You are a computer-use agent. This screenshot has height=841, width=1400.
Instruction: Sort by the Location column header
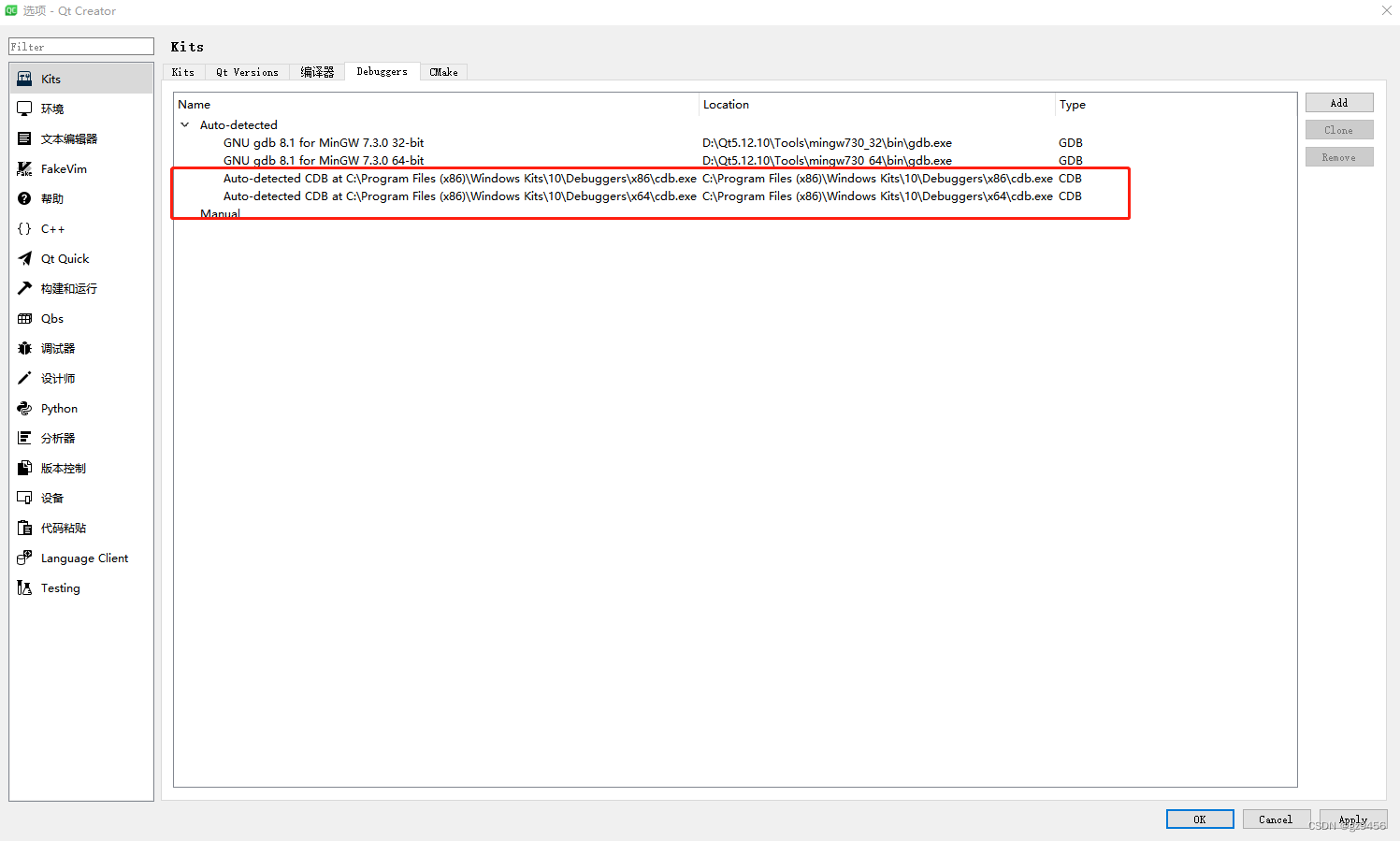point(877,105)
